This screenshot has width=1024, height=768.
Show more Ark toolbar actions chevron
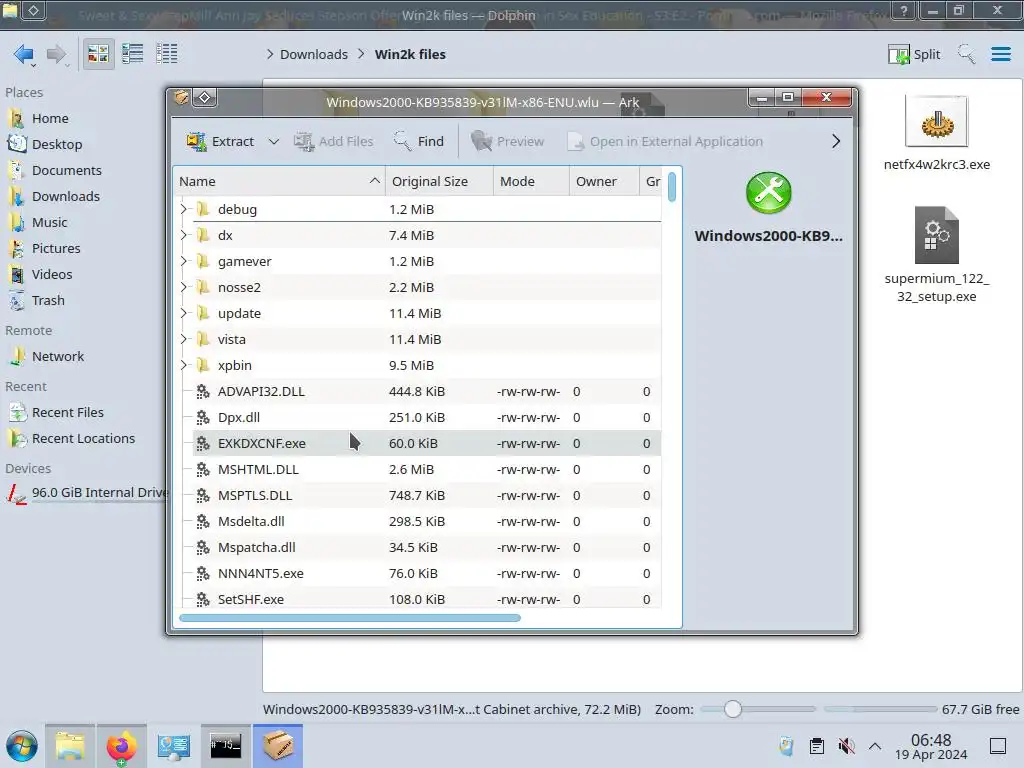pyautogui.click(x=836, y=141)
